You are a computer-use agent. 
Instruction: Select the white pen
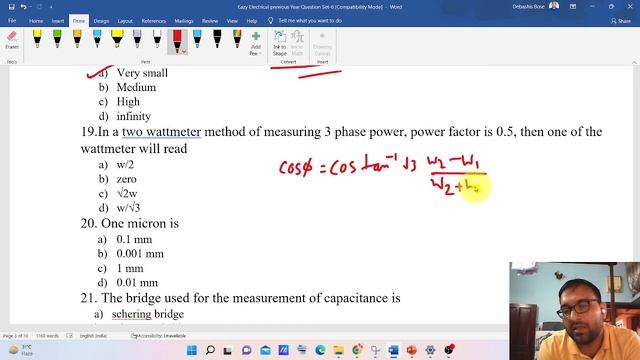click(x=157, y=39)
